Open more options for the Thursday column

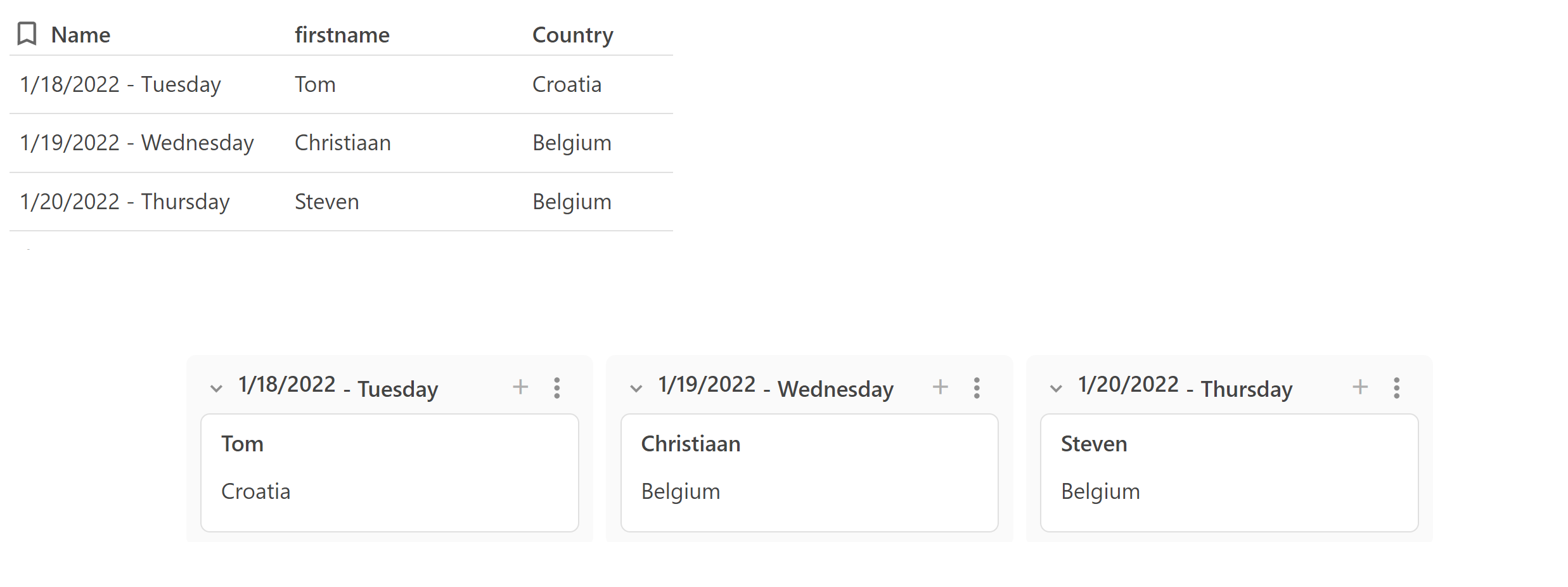pyautogui.click(x=1397, y=387)
